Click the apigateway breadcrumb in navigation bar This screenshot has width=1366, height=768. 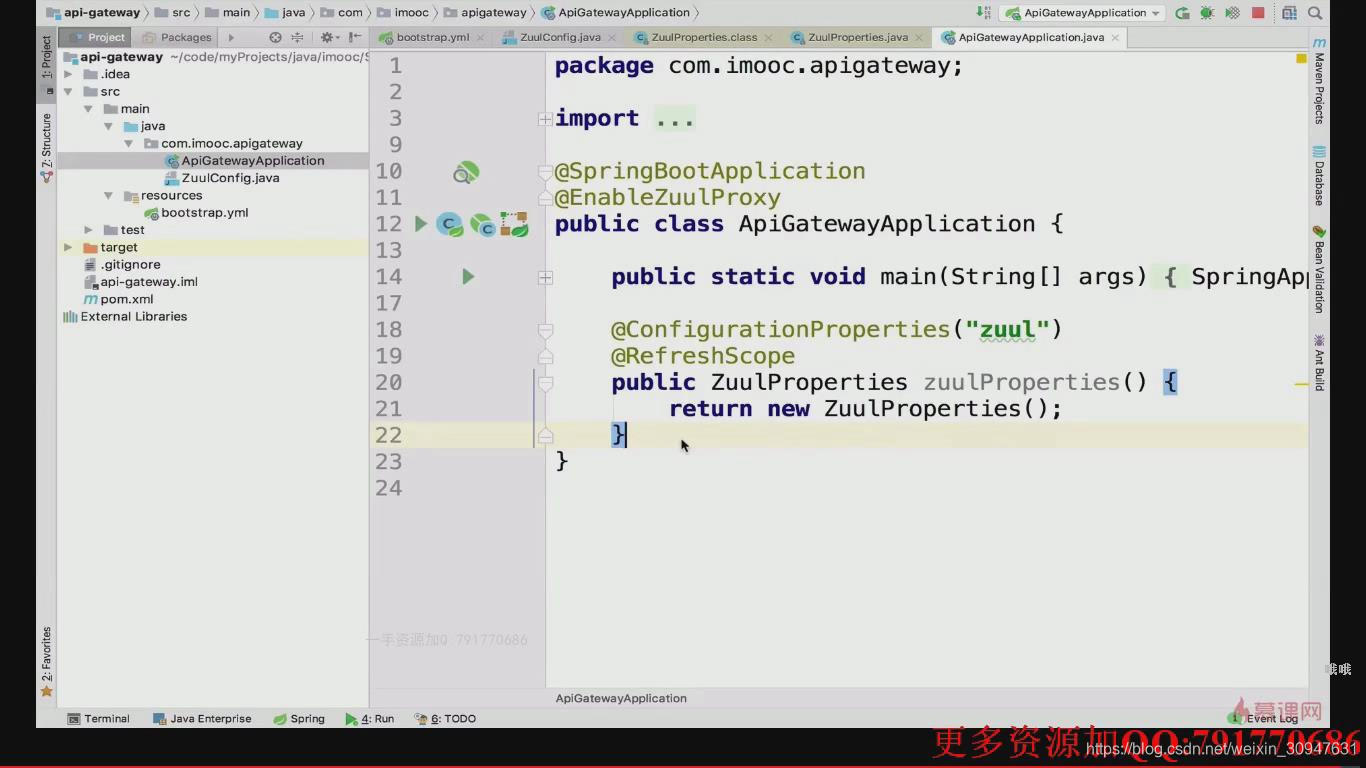tap(486, 13)
